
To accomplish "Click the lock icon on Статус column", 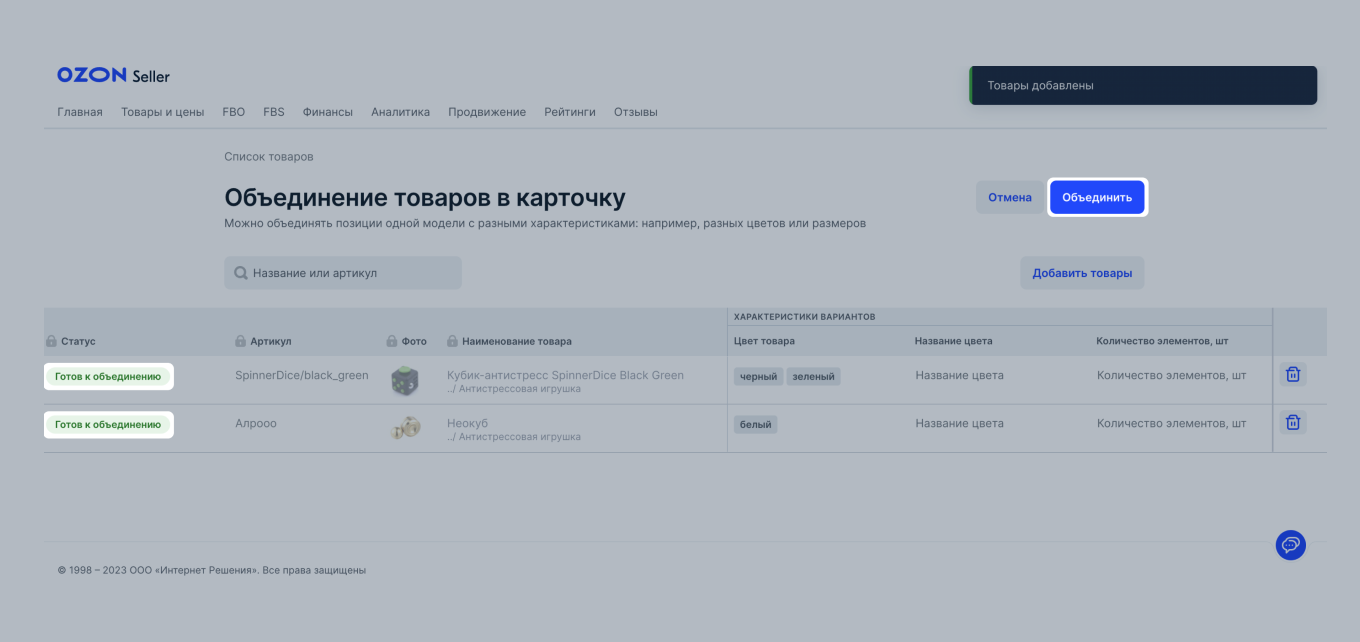I will 50,341.
